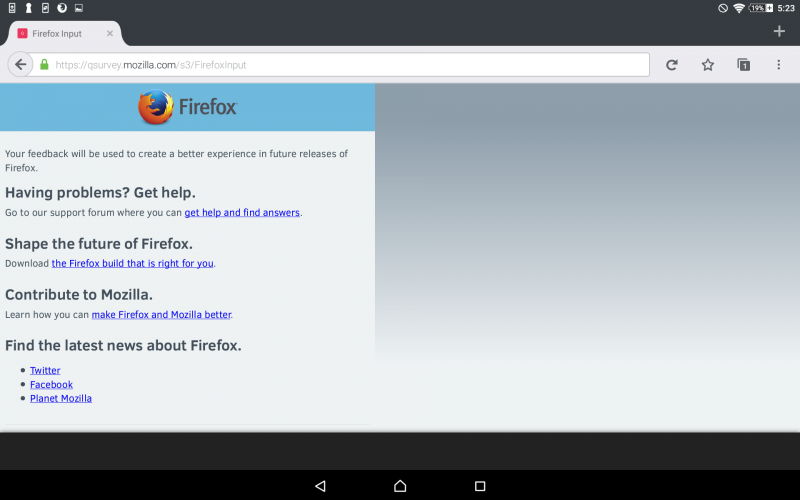This screenshot has height=500, width=800.
Task: Tap the clock showing 5:23
Action: [786, 8]
